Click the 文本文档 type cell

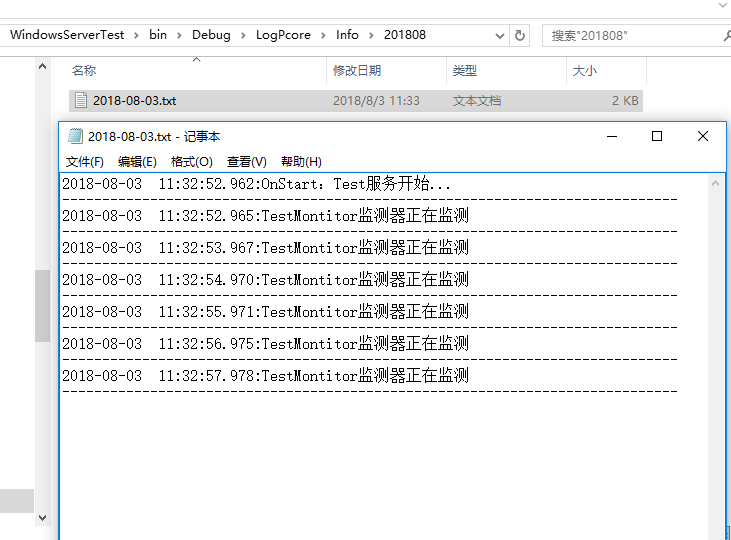(x=477, y=101)
